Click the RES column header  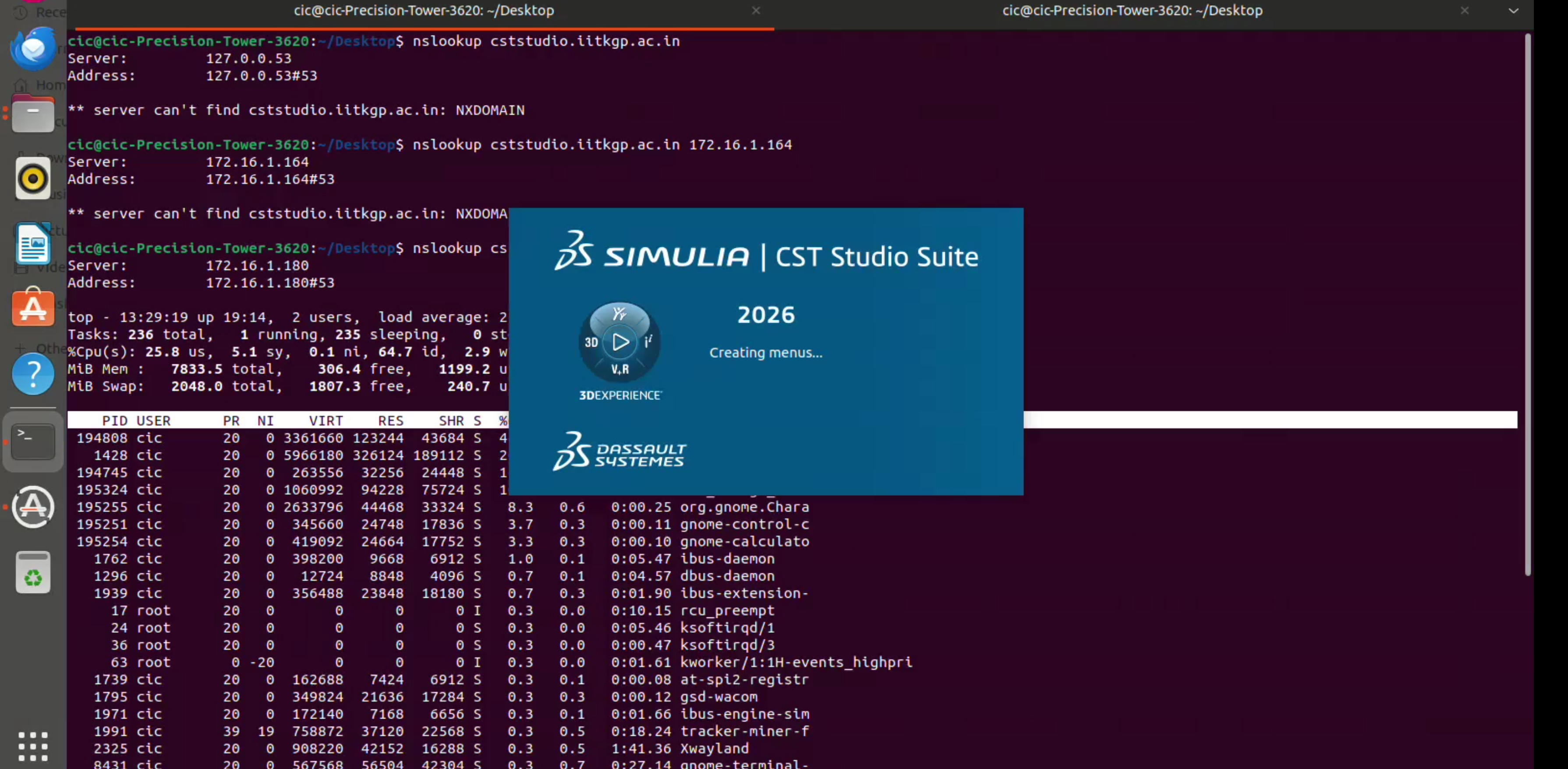[390, 420]
